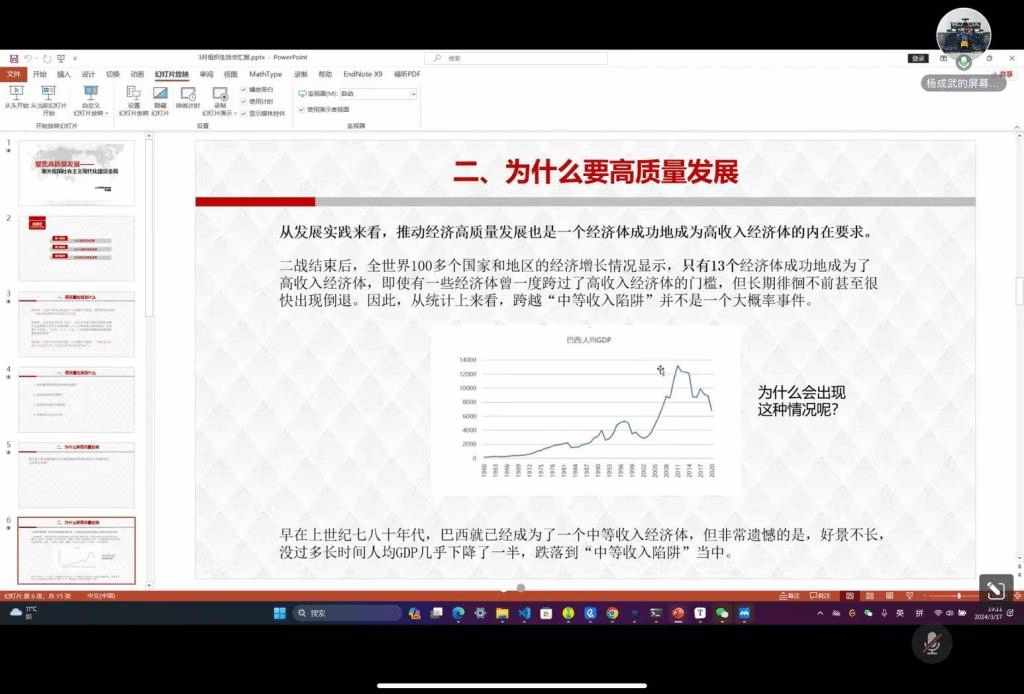This screenshot has height=694, width=1024.
Task: Open Visual Studio Code from the taskbar
Action: coord(524,612)
